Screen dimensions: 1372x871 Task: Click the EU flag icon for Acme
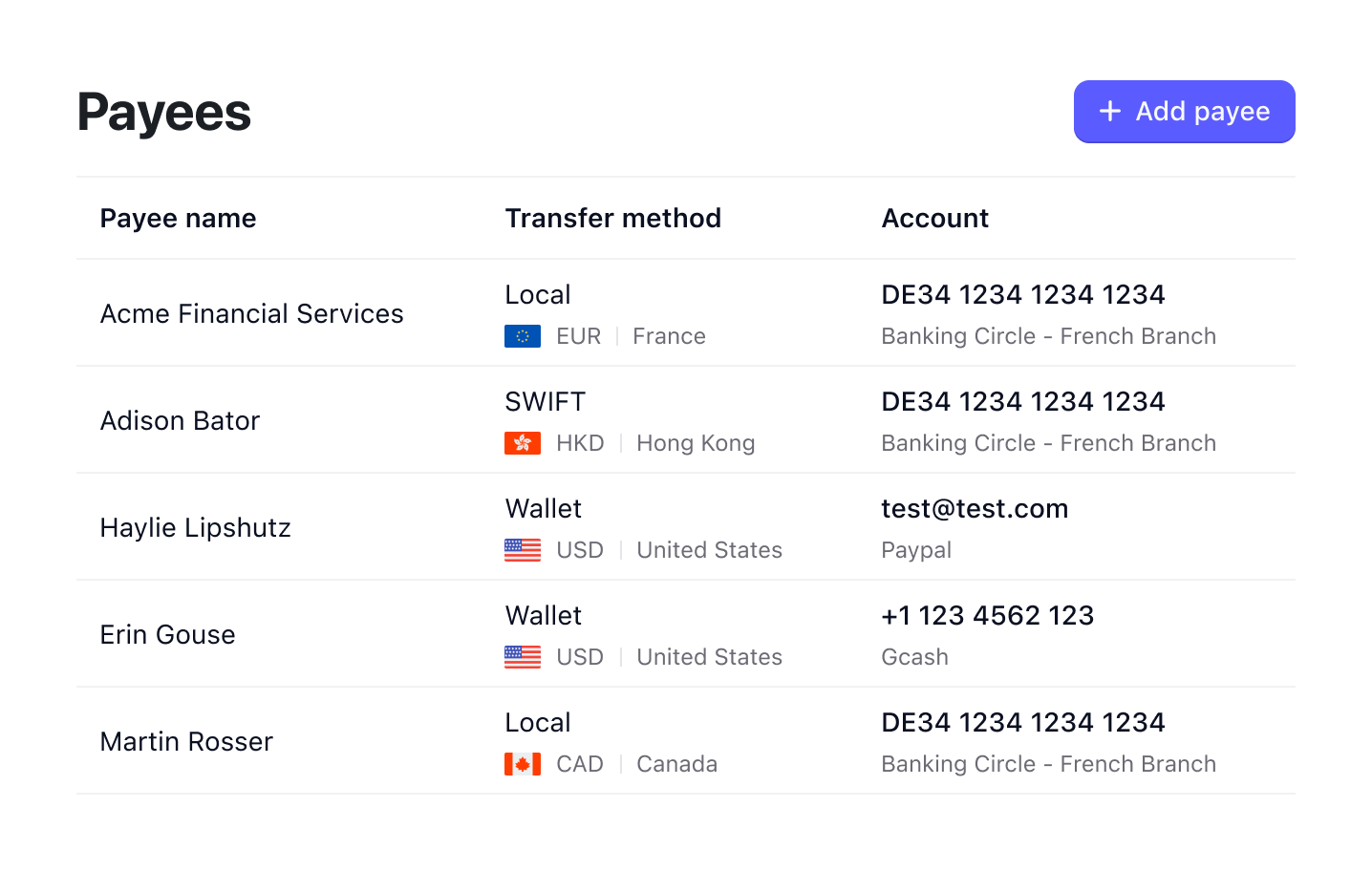[523, 336]
